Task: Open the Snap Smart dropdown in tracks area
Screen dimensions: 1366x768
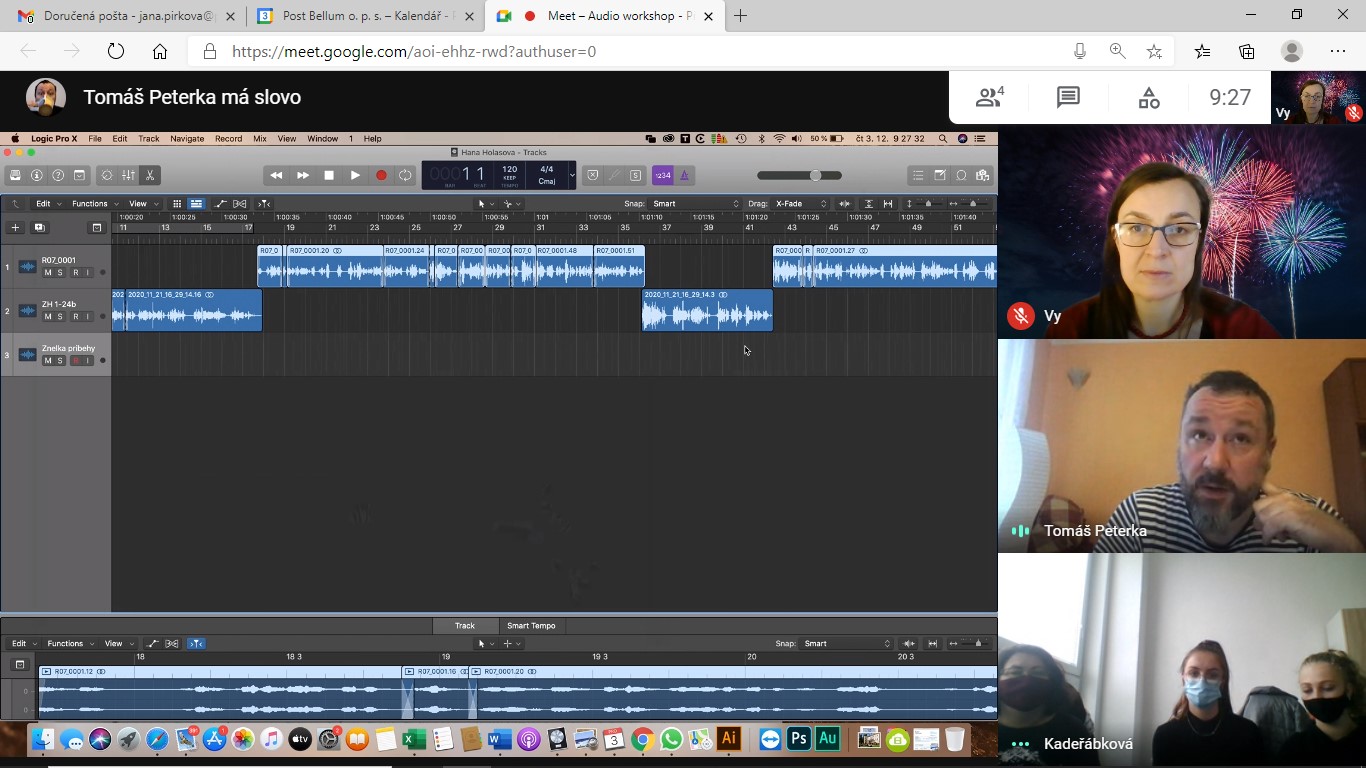Action: tap(696, 204)
